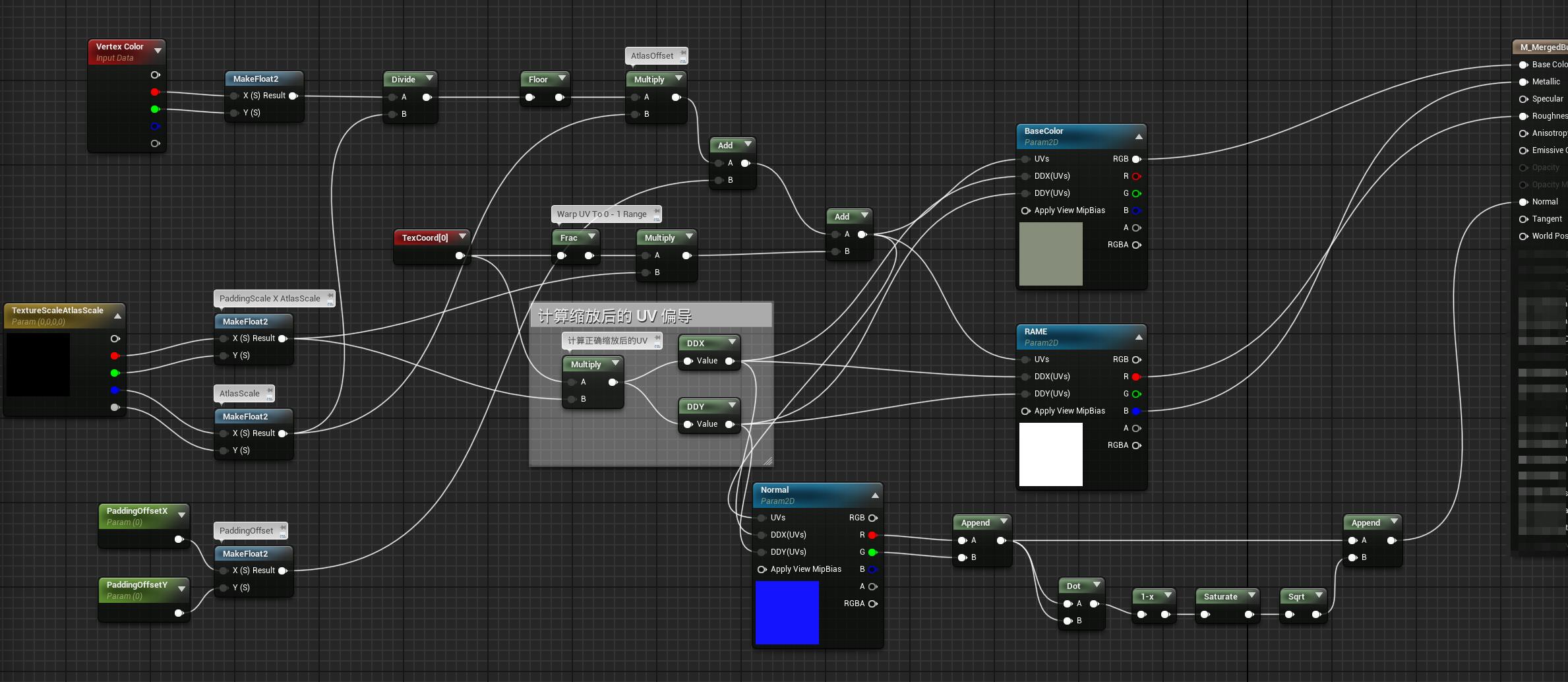Viewport: 1568px width, 682px height.
Task: Click the BaseColor texture preview swatch
Action: [1050, 254]
